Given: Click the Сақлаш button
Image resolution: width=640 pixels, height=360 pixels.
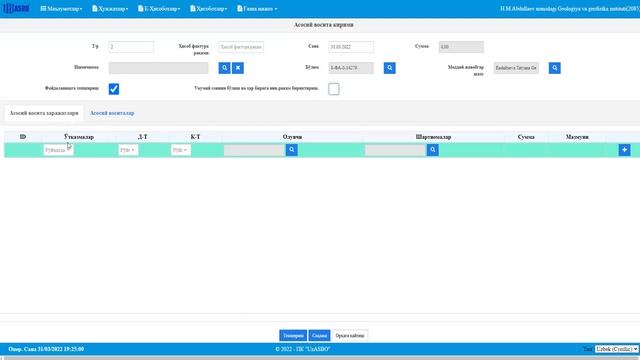Looking at the screenshot, I should (x=319, y=336).
